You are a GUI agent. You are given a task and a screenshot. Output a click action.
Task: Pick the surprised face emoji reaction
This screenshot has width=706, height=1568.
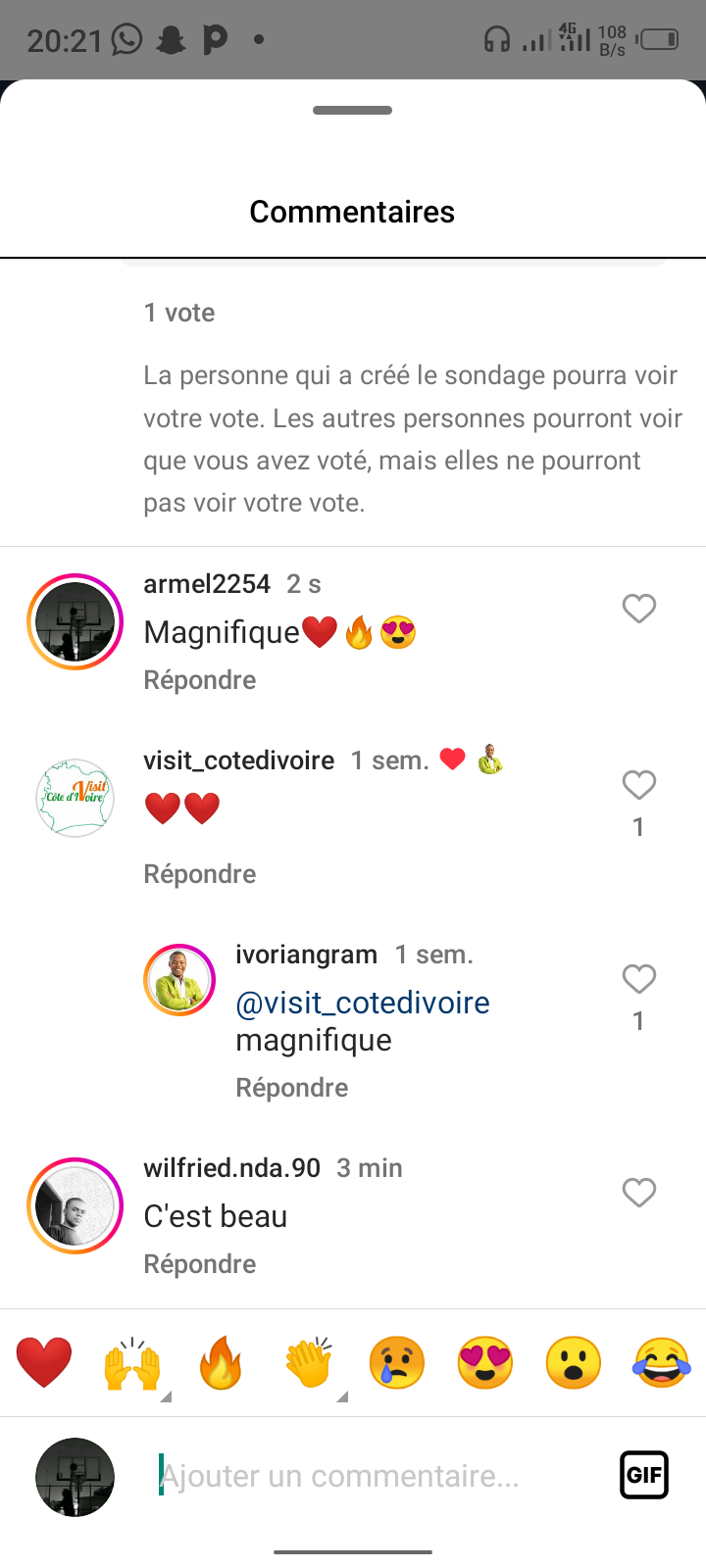click(574, 1362)
